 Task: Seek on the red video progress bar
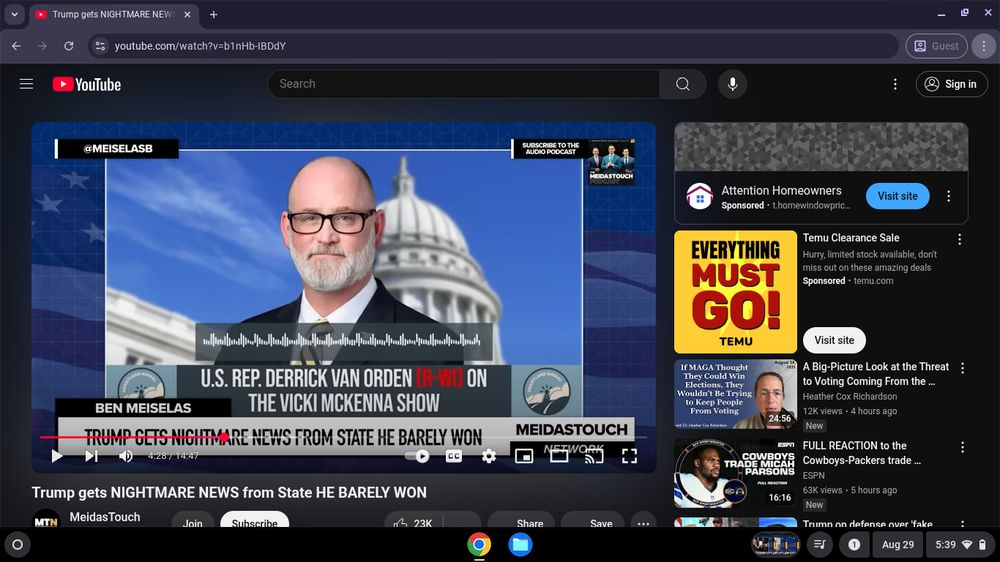click(344, 437)
